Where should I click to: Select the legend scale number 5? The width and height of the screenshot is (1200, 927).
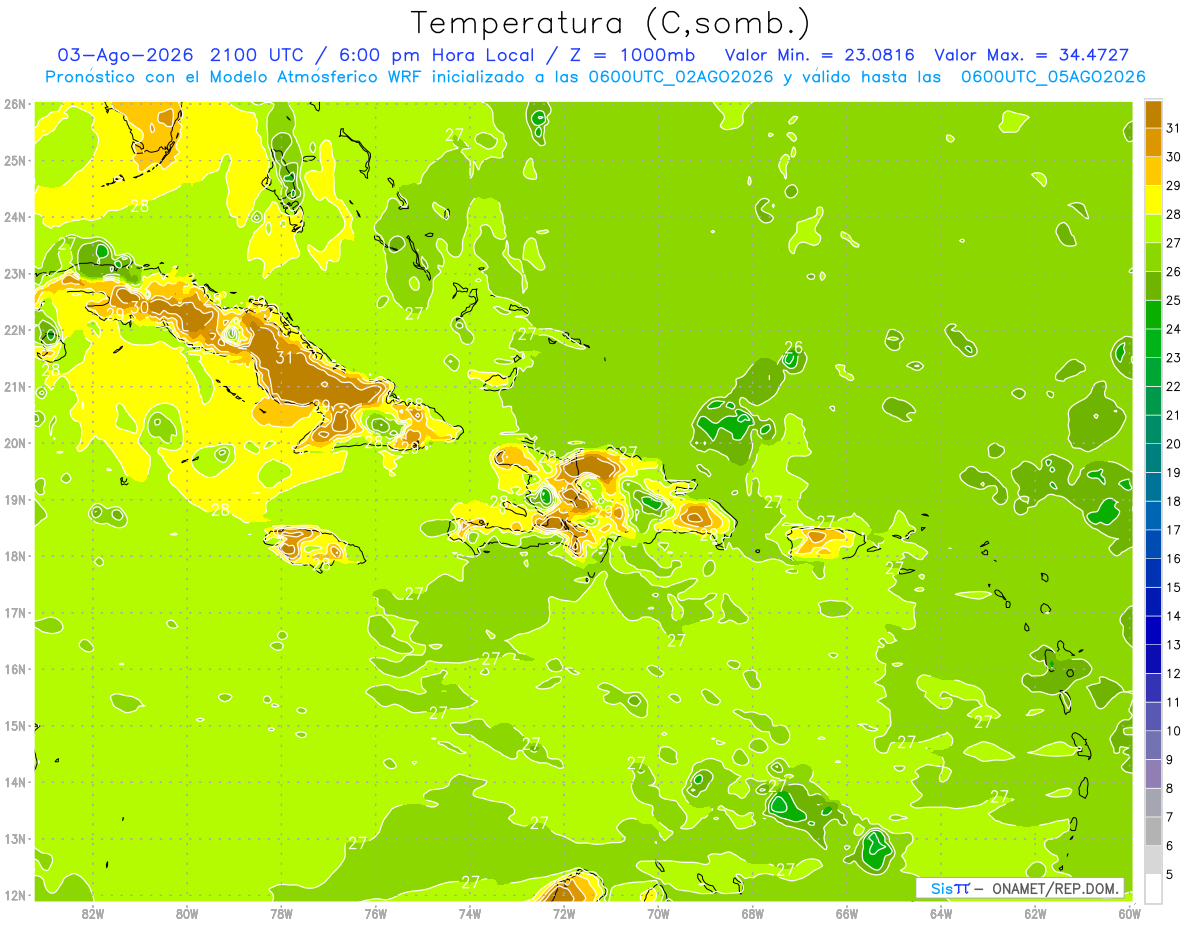[1170, 875]
